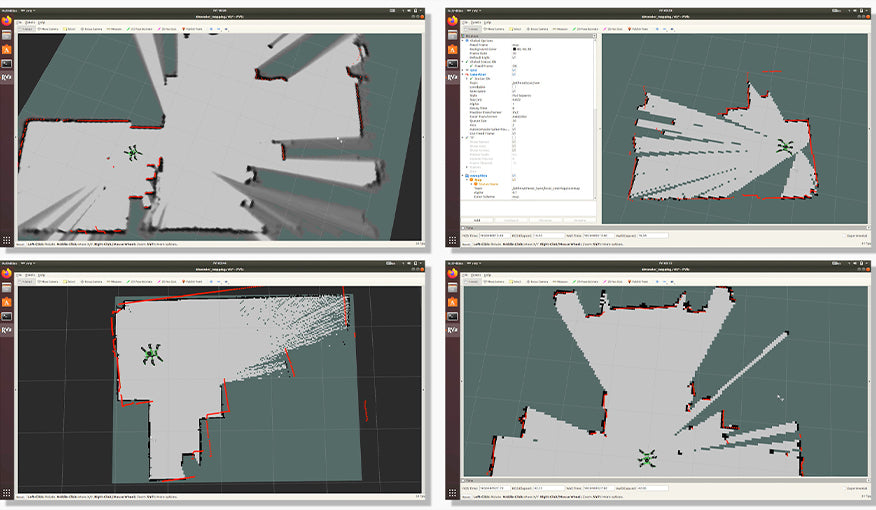Click the Background Color swatch in Global Options
Viewport: 876px width, 510px height.
coord(516,51)
